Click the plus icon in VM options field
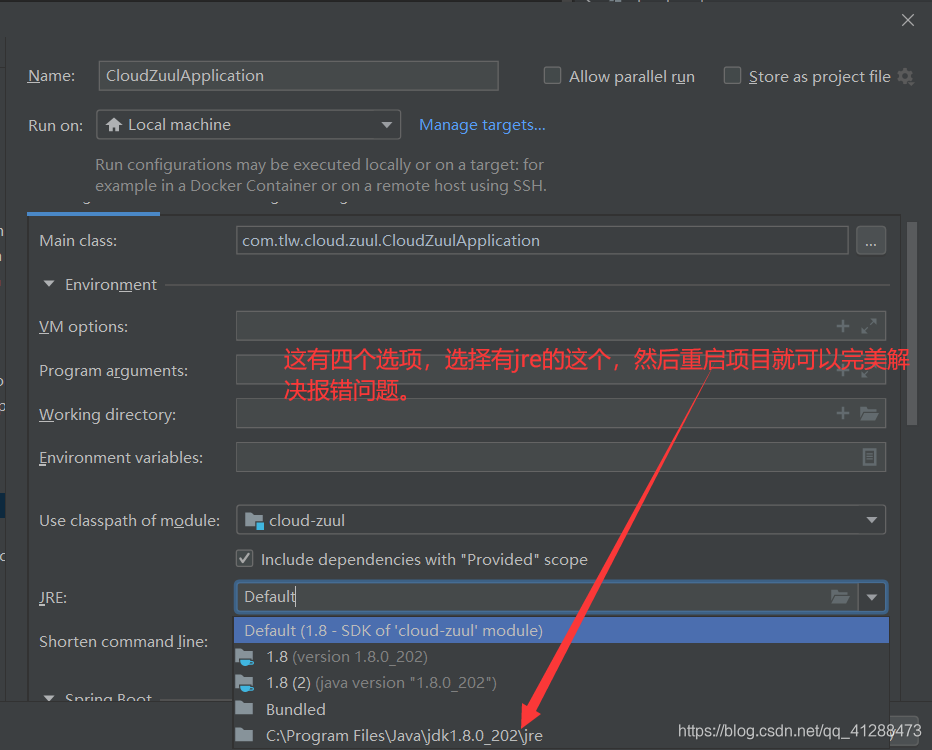932x750 pixels. coord(843,326)
